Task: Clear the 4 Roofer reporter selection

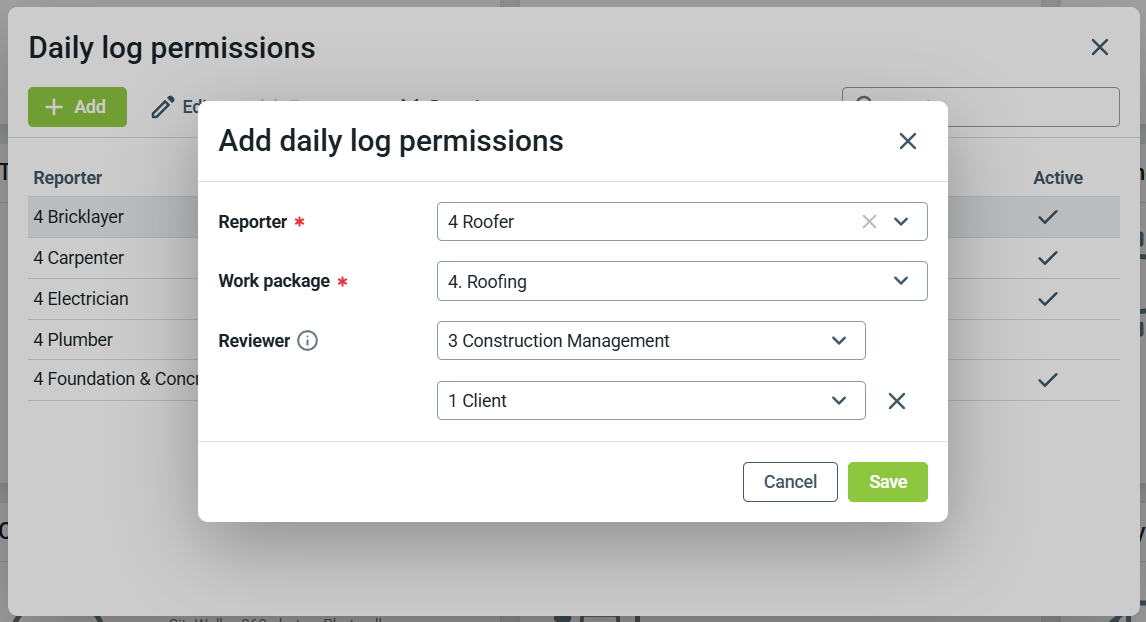Action: [x=869, y=222]
